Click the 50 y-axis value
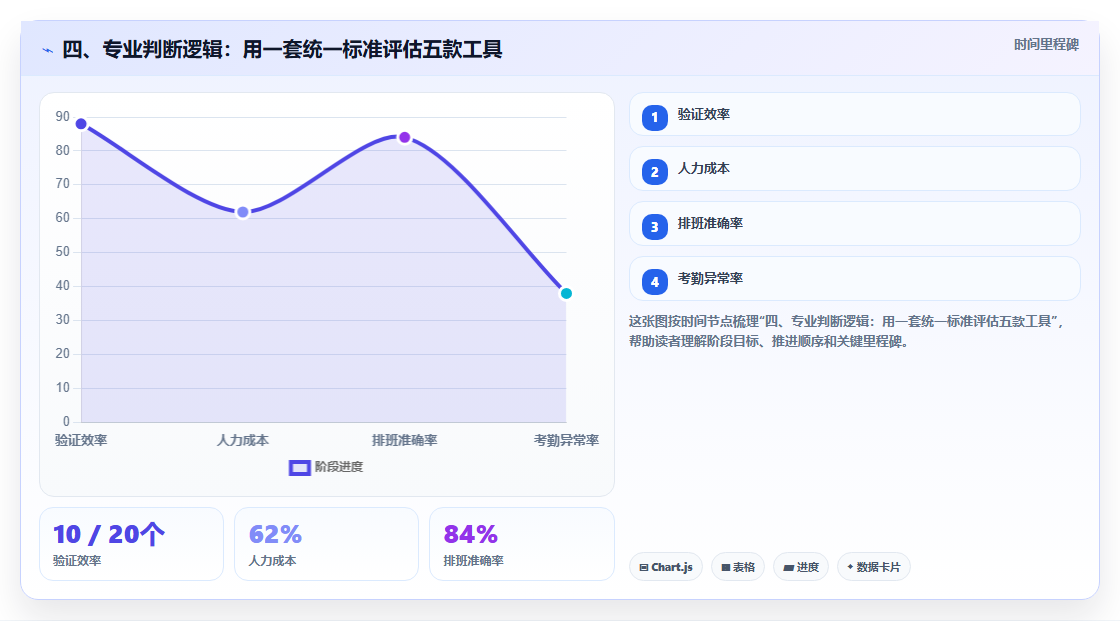 pyautogui.click(x=63, y=252)
